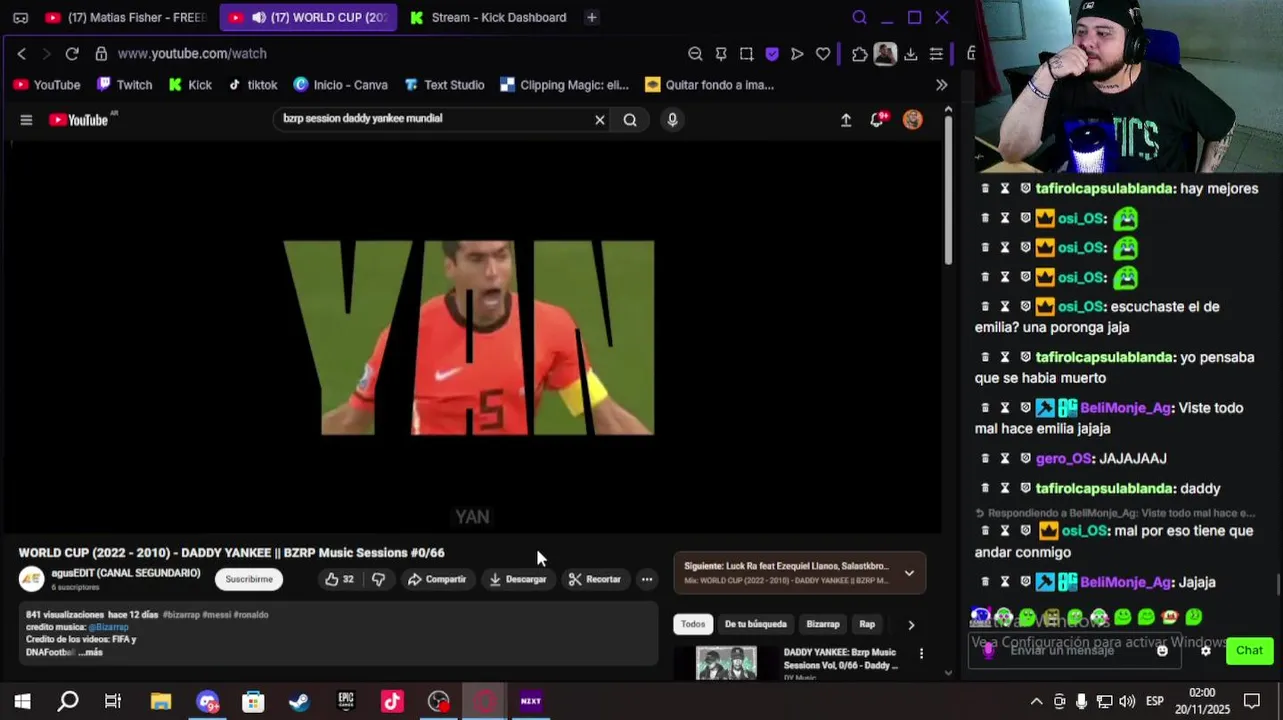Viewport: 1283px width, 720px height.
Task: Start voice search with the microphone
Action: (672, 120)
